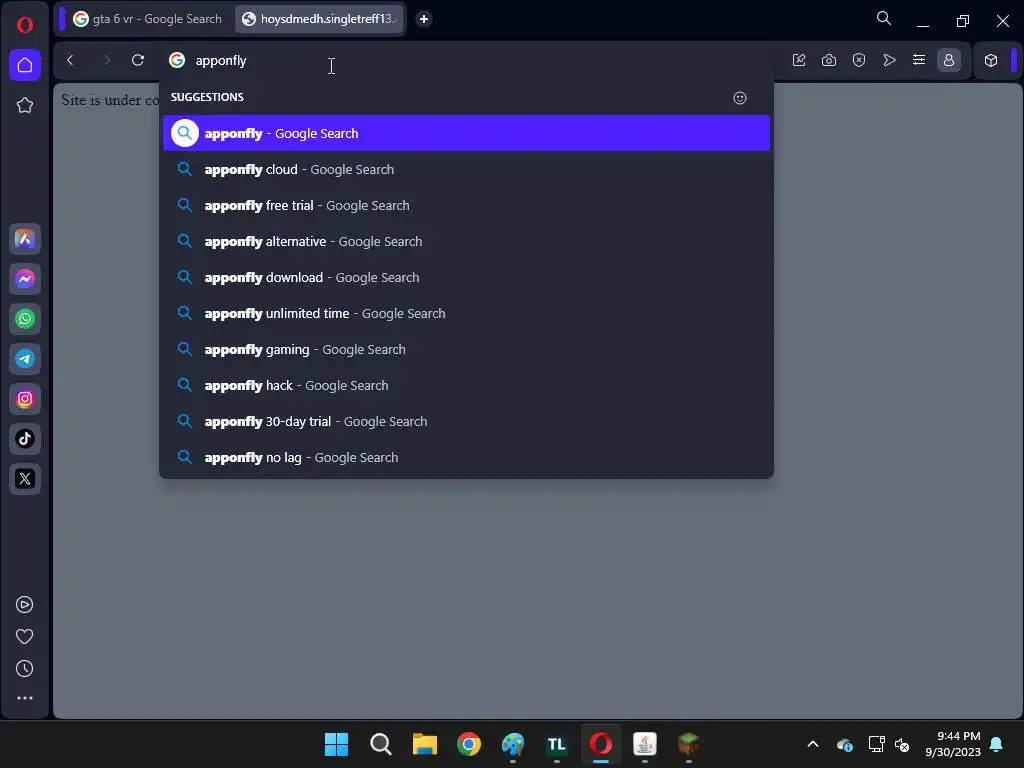Image resolution: width=1024 pixels, height=768 pixels.
Task: Select the hoysdmedh.singletreff13 tab
Action: [x=320, y=19]
